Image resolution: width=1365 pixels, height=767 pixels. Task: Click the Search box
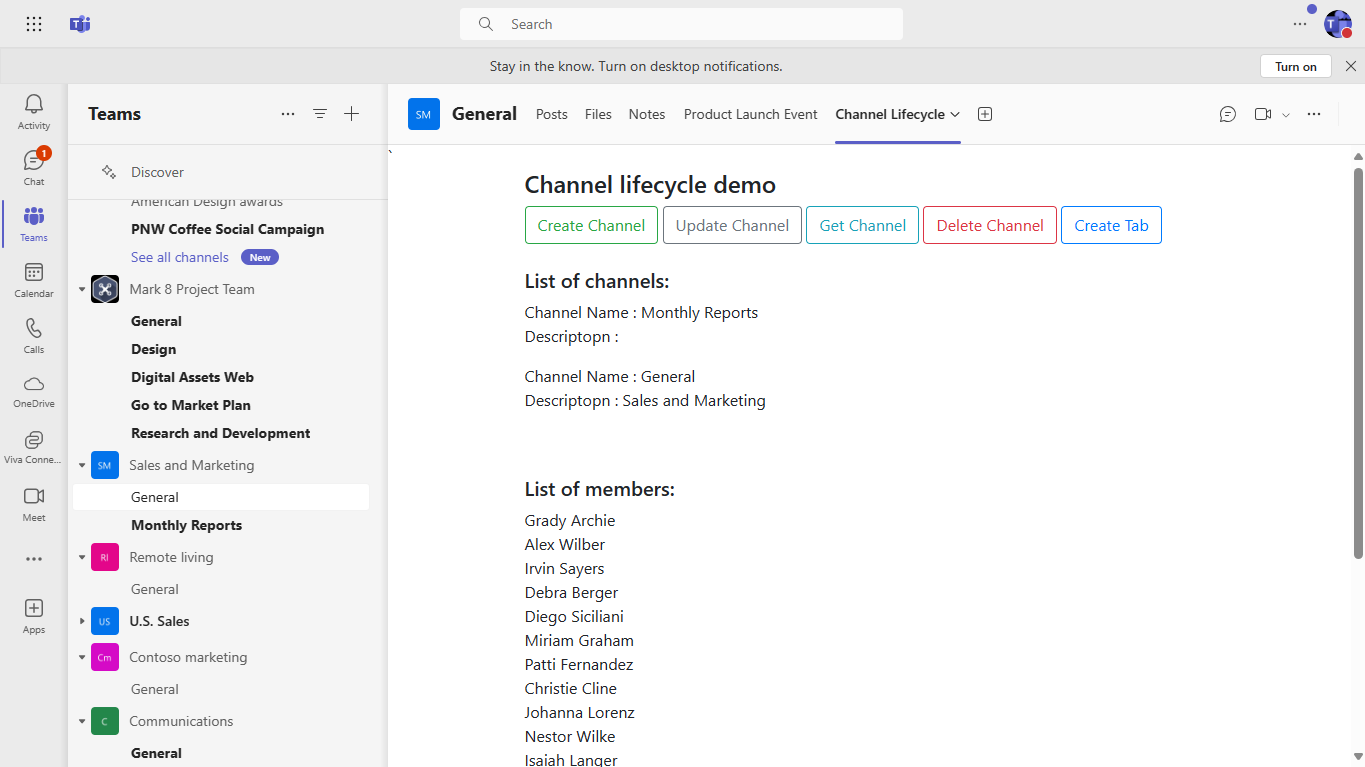[681, 24]
